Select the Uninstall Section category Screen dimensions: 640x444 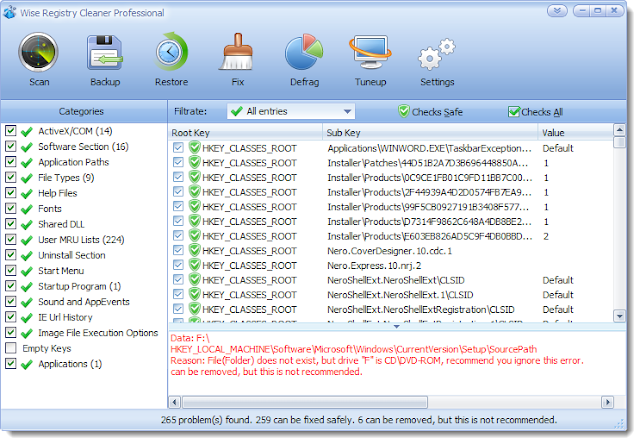click(x=72, y=255)
